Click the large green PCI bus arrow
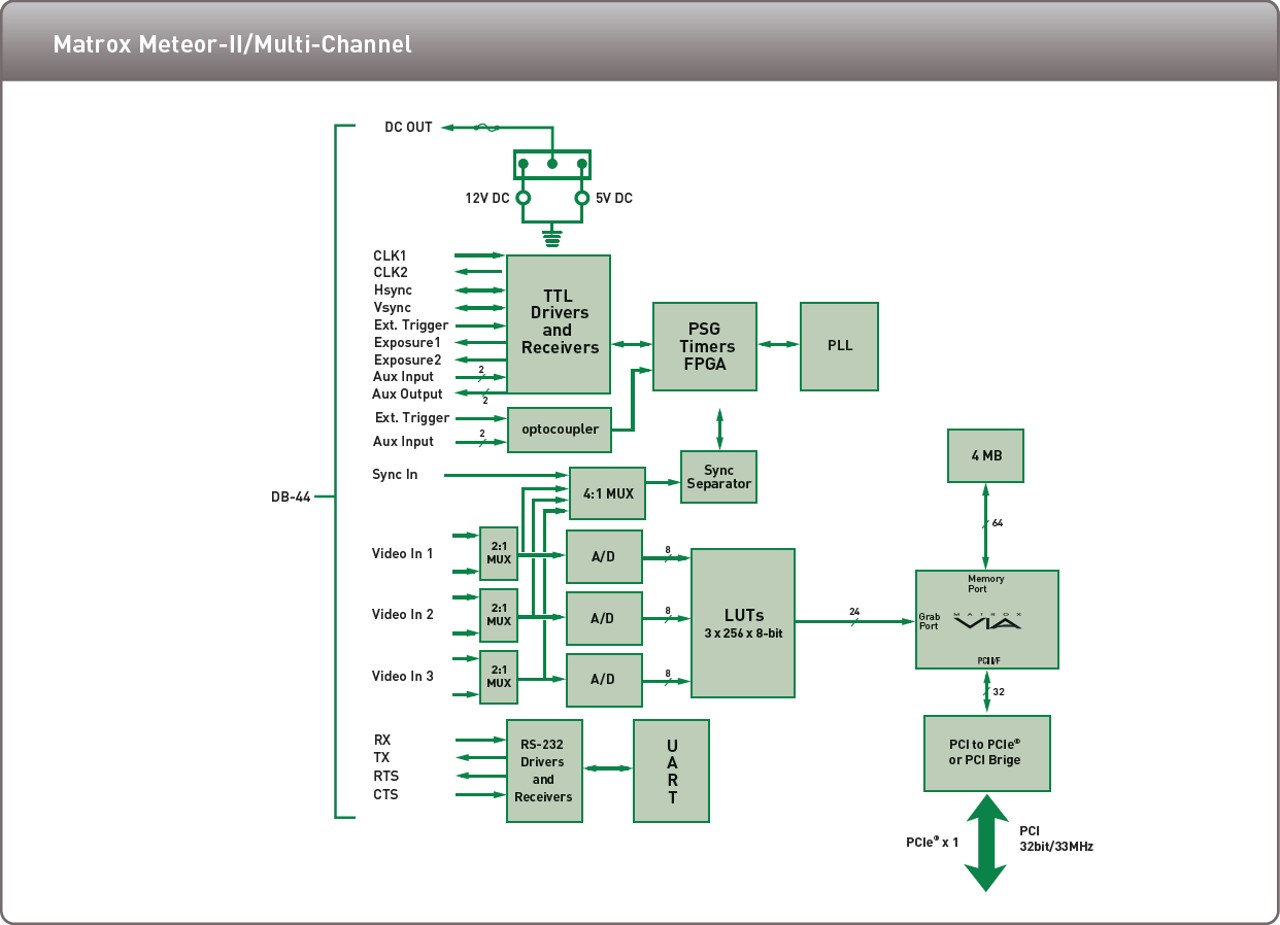This screenshot has width=1280, height=925. pyautogui.click(x=986, y=842)
